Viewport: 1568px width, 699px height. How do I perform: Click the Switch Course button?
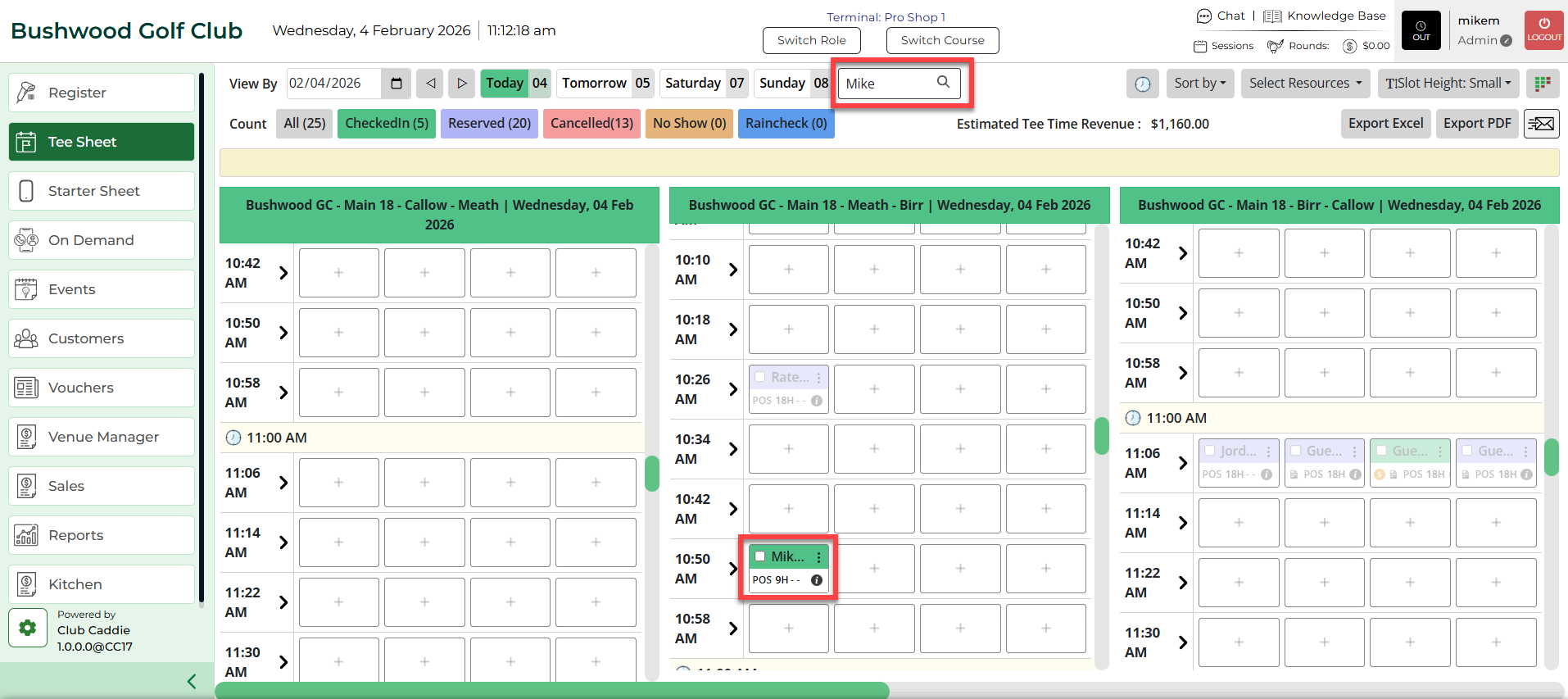[x=942, y=40]
